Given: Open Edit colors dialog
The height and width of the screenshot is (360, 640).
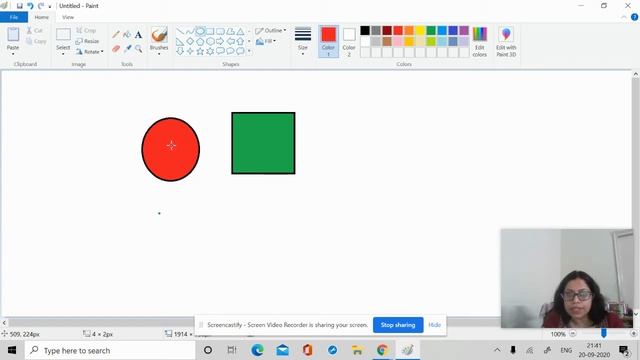Looking at the screenshot, I should (480, 42).
